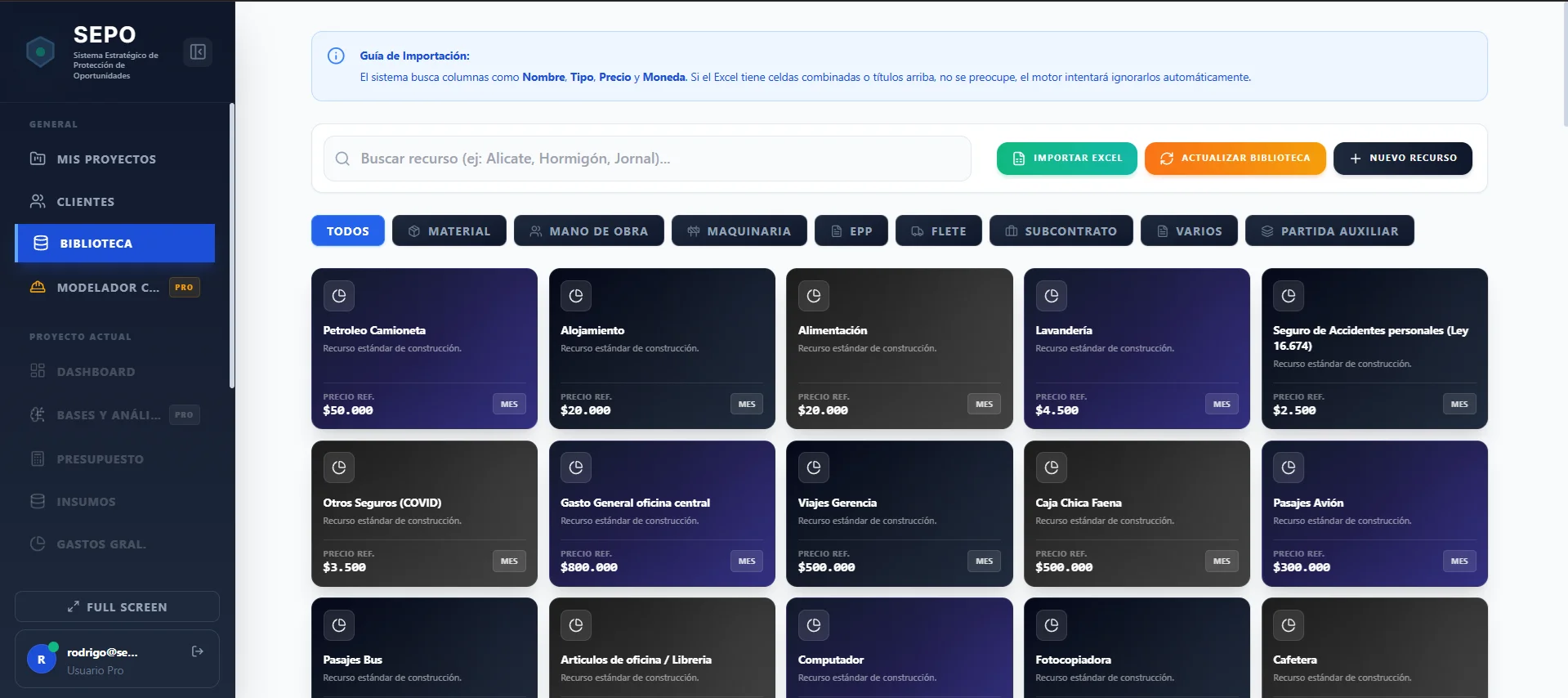Filter resources by Material
Viewport: 1568px width, 698px height.
pos(449,231)
